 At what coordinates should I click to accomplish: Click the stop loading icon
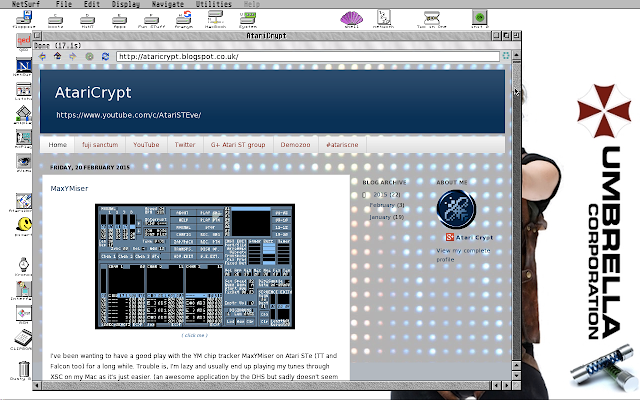(x=89, y=56)
